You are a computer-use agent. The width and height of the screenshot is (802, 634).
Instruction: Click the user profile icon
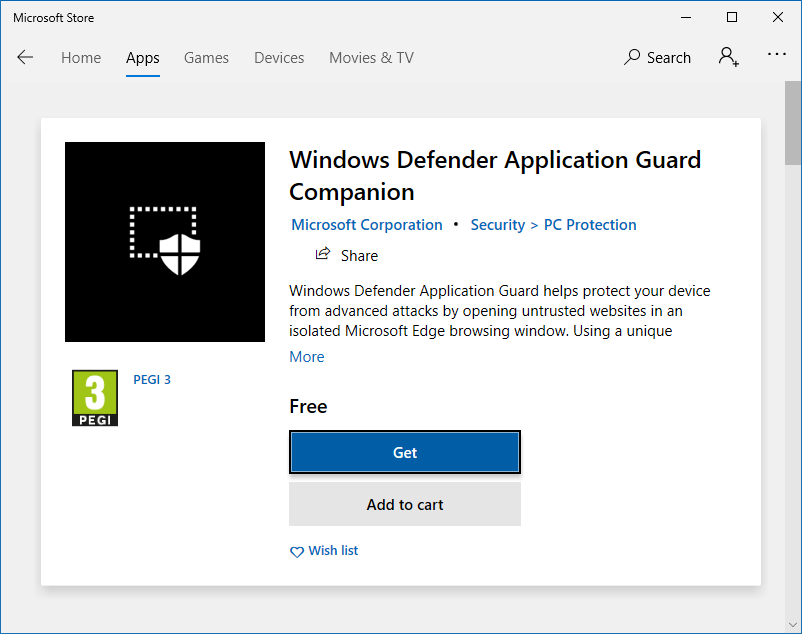point(728,57)
